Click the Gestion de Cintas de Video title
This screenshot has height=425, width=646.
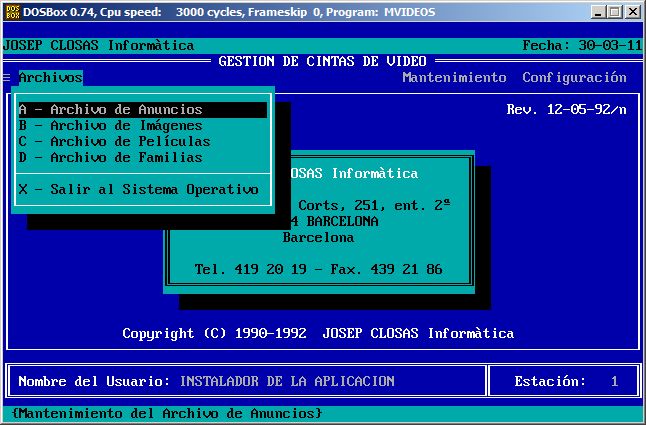[322, 61]
